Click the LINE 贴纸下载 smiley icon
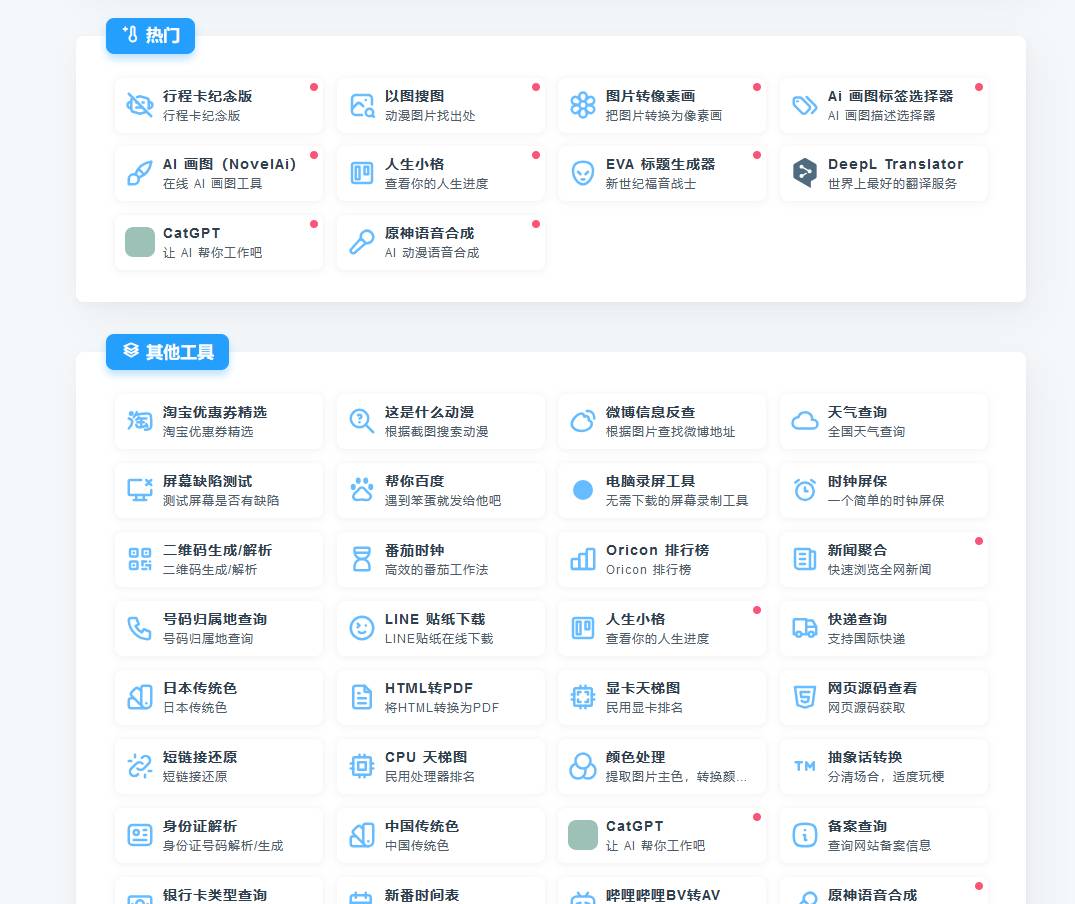Viewport: 1075px width, 904px height. click(x=362, y=628)
